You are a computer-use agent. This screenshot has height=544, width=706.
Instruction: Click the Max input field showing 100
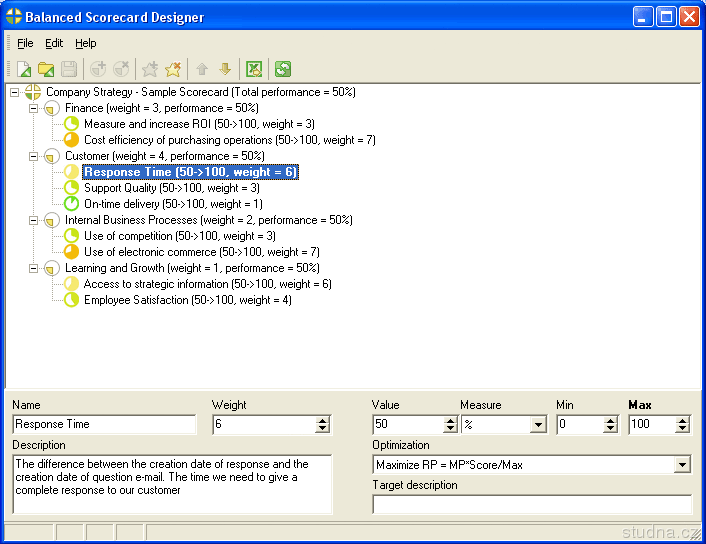point(652,424)
